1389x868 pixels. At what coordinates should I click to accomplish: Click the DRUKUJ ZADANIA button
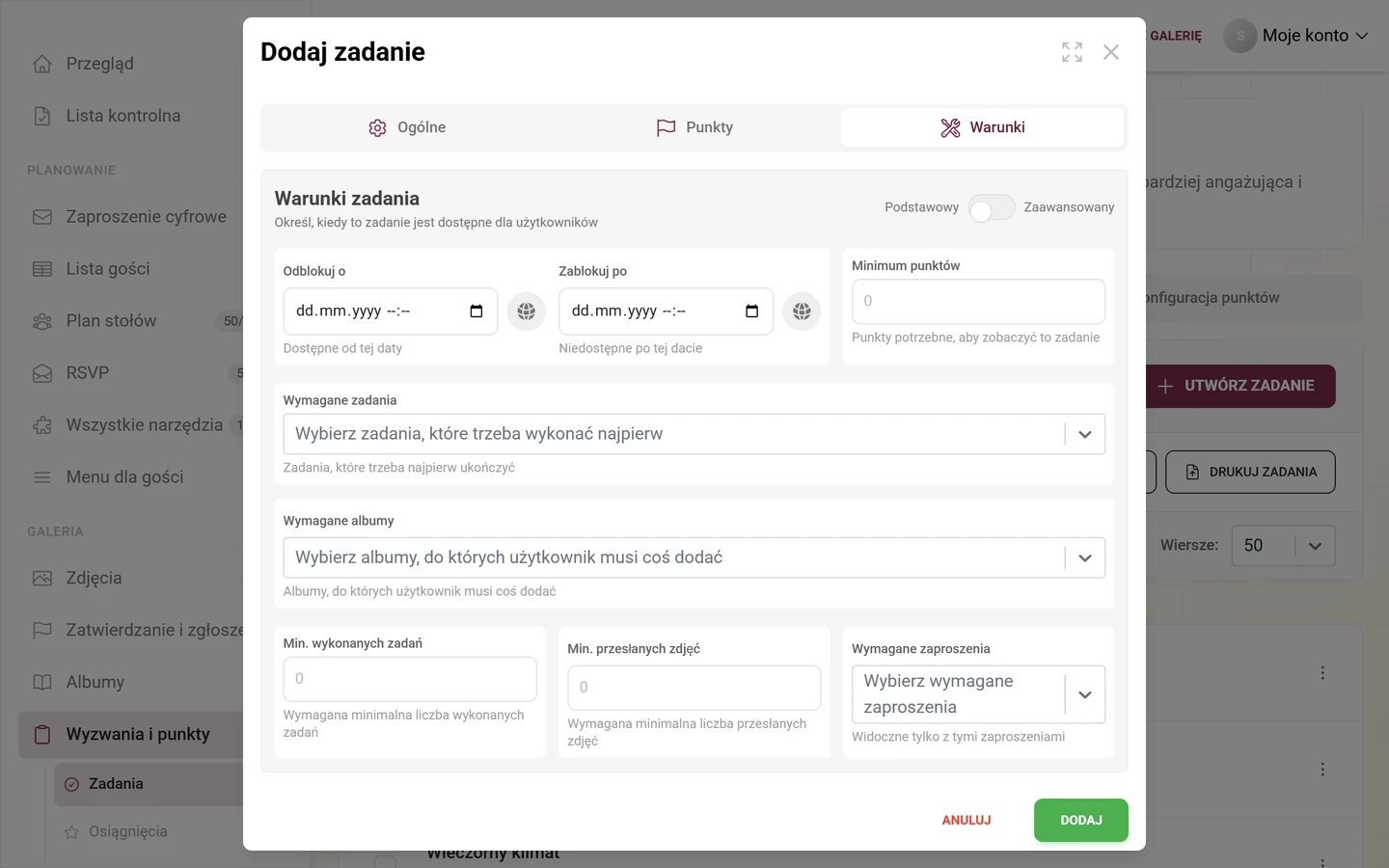coord(1250,473)
